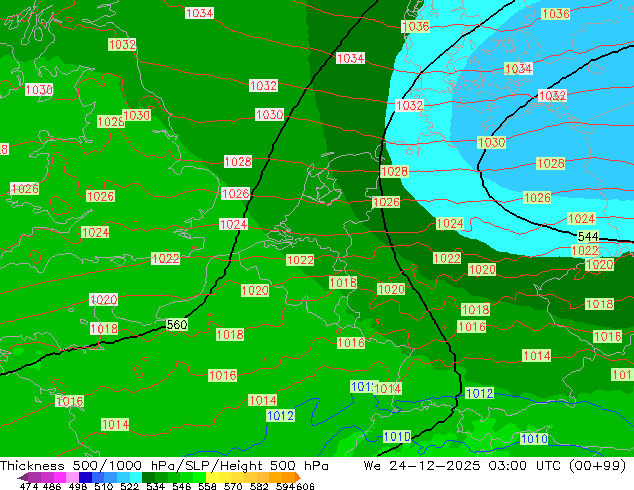Click the 522 value under the legend
The width and height of the screenshot is (634, 490).
(128, 486)
